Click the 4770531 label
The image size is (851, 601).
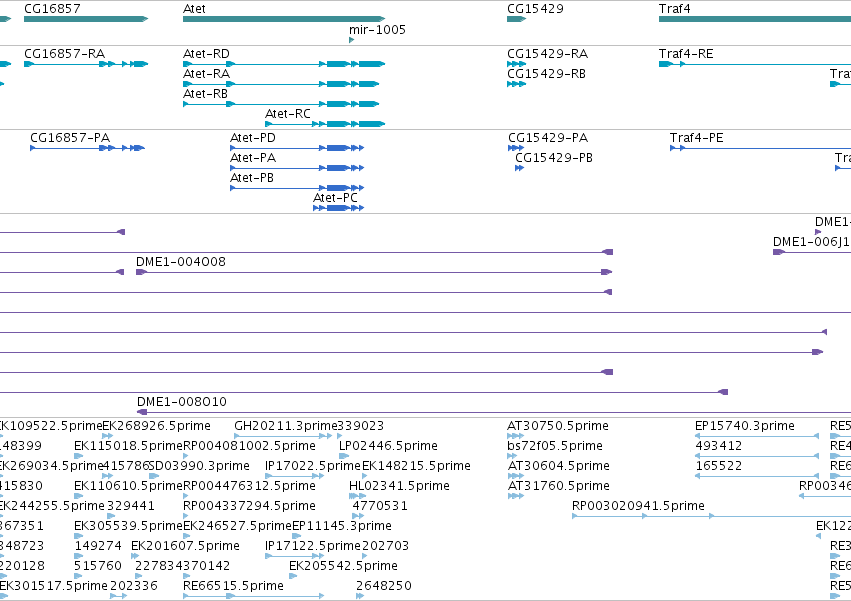coord(380,506)
